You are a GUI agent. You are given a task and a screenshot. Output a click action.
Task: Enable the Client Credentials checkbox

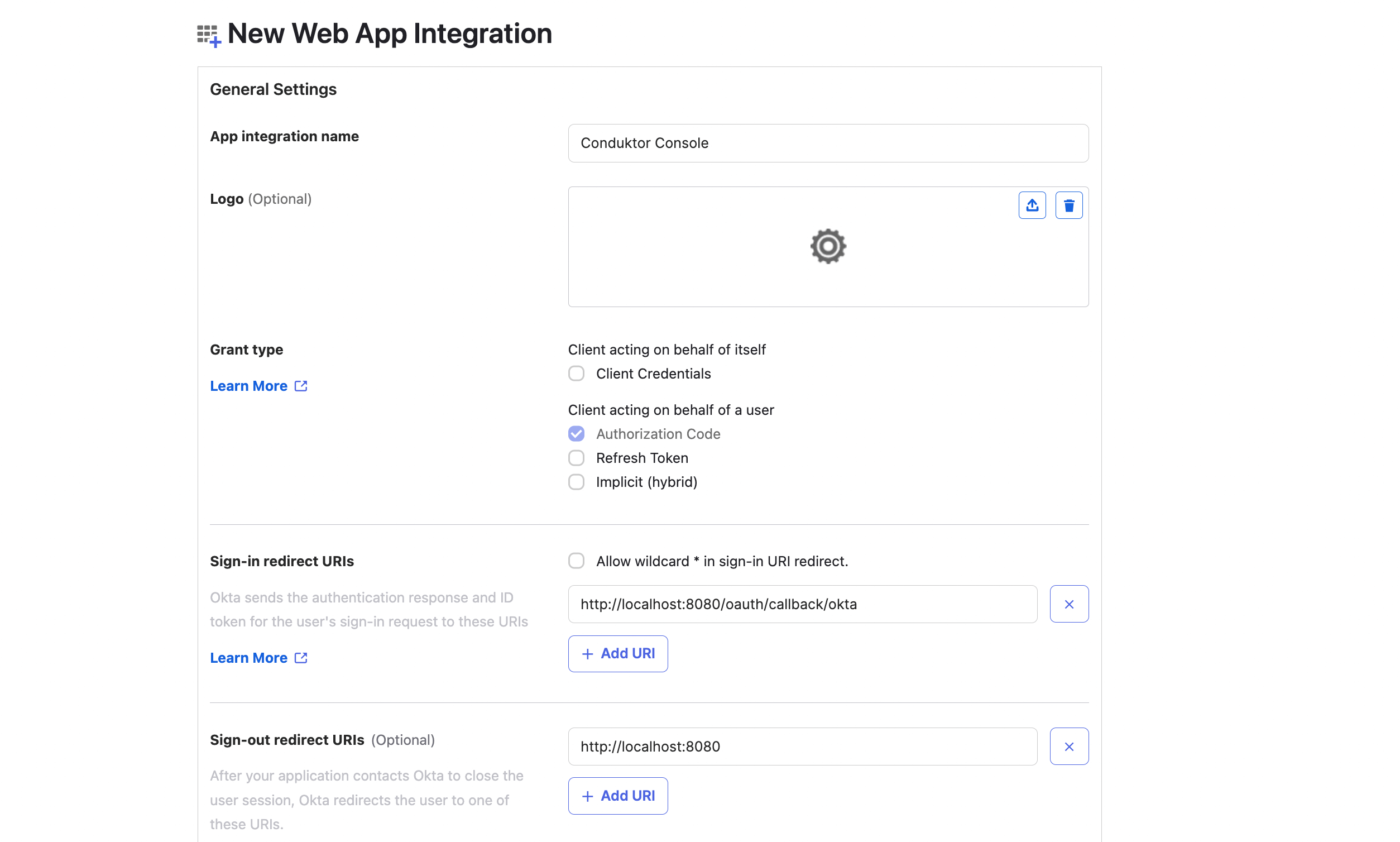(x=576, y=374)
